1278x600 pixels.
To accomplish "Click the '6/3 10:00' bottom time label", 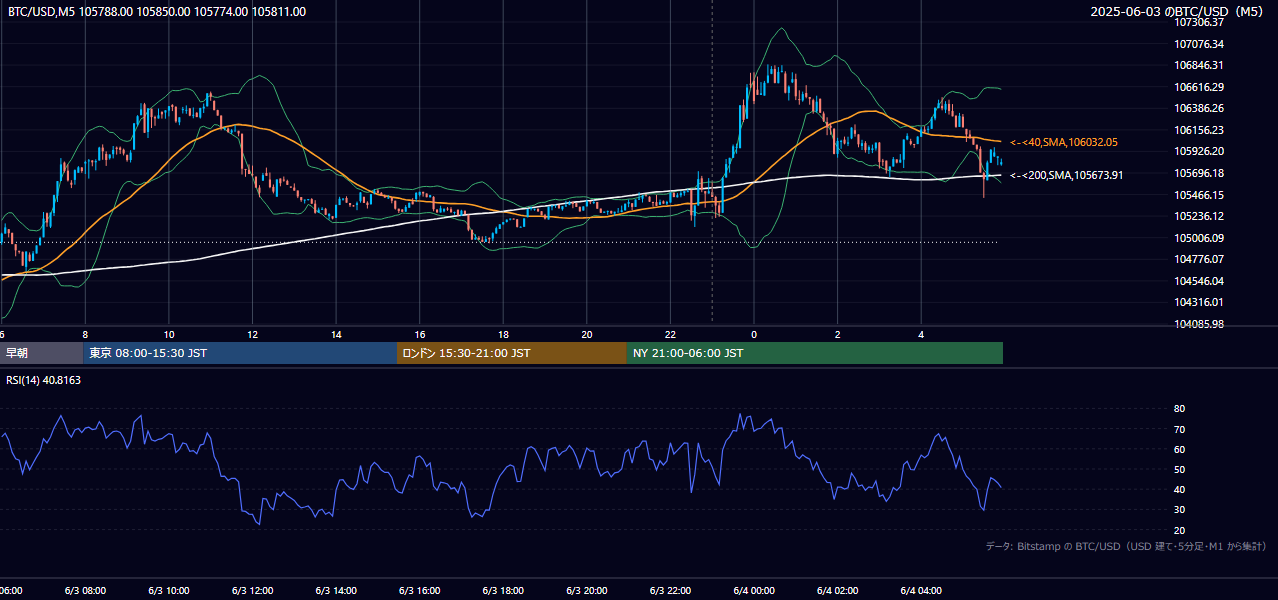I will [x=169, y=591].
